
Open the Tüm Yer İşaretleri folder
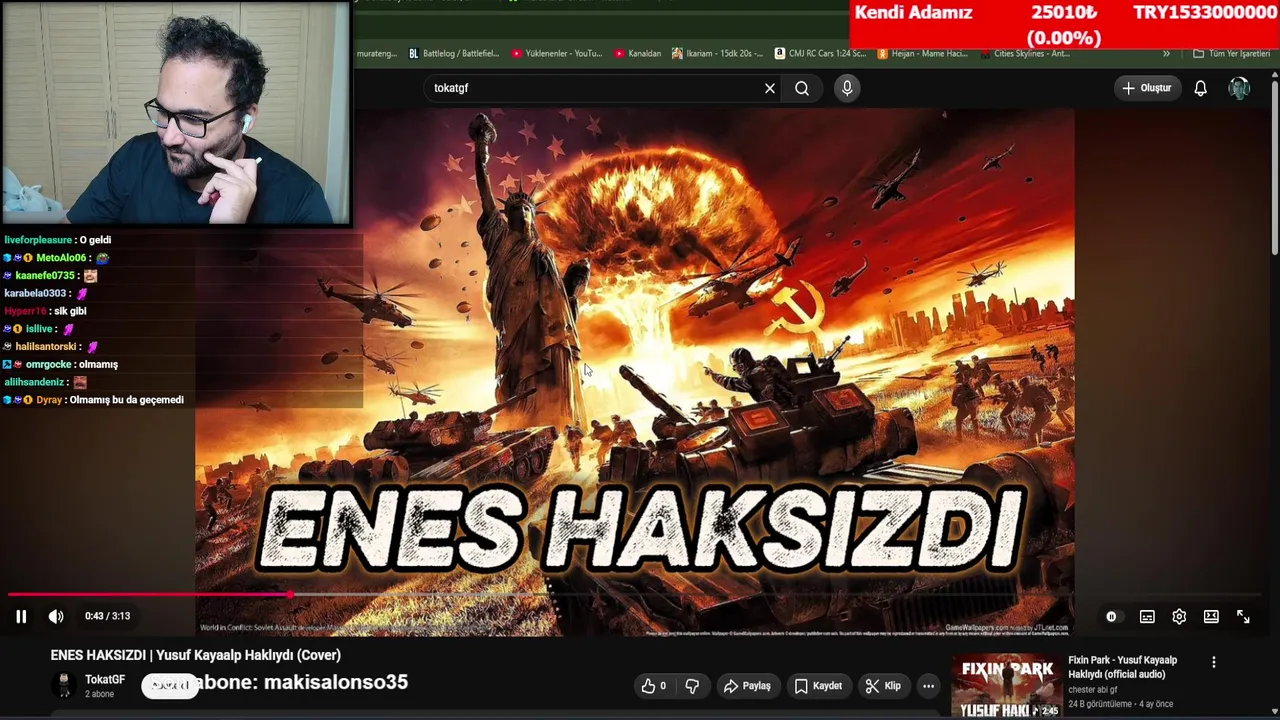click(x=1231, y=54)
